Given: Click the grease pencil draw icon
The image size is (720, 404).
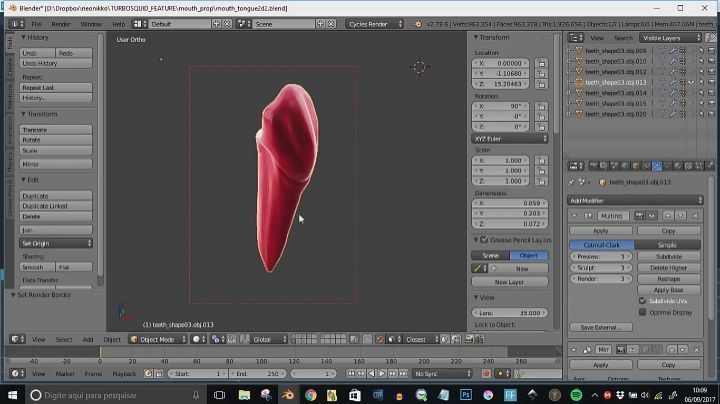Looking at the screenshot, I should click(x=478, y=269).
